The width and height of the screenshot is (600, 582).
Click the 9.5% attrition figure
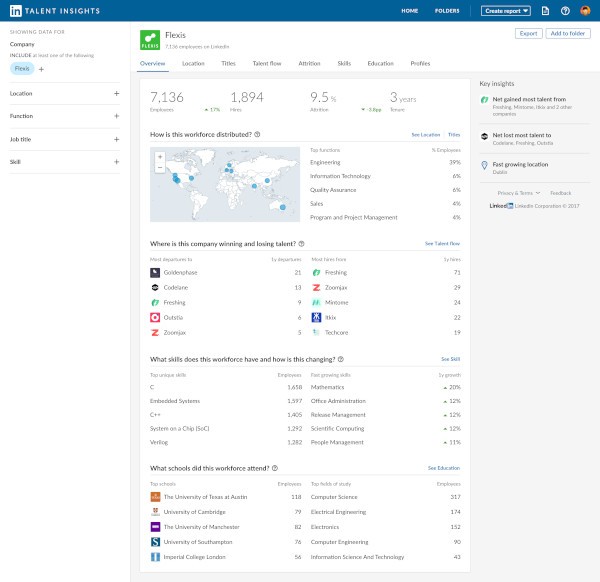click(323, 97)
